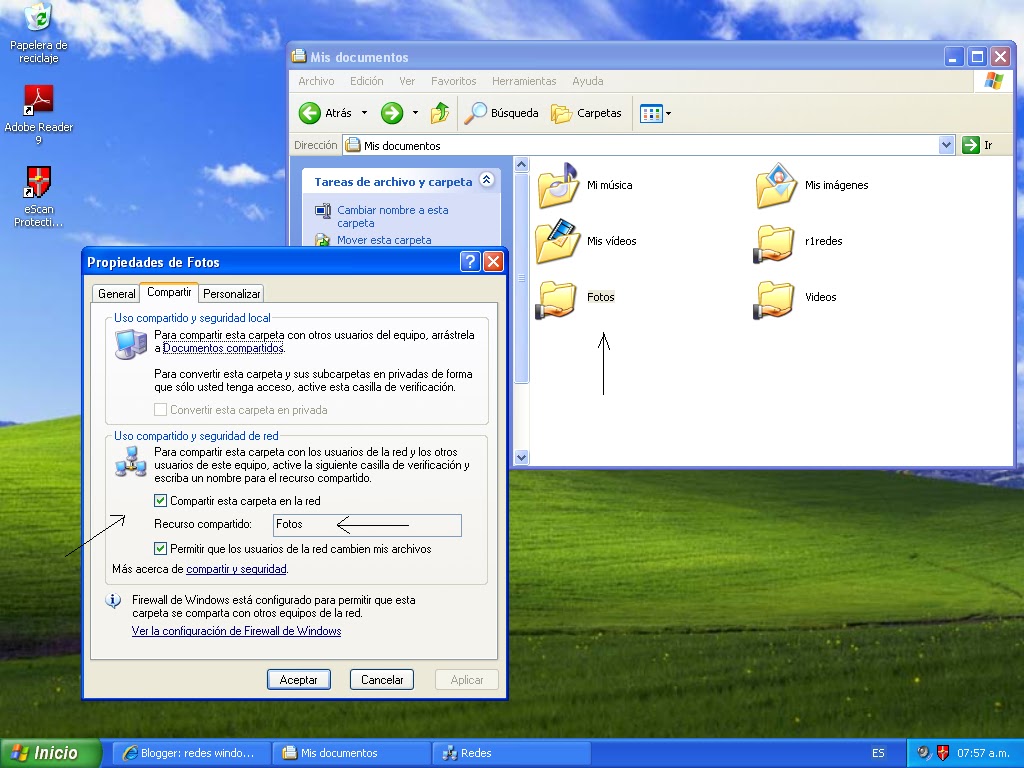Select the Videos shared folder icon
Viewport: 1024px width, 768px height.
pyautogui.click(x=775, y=300)
